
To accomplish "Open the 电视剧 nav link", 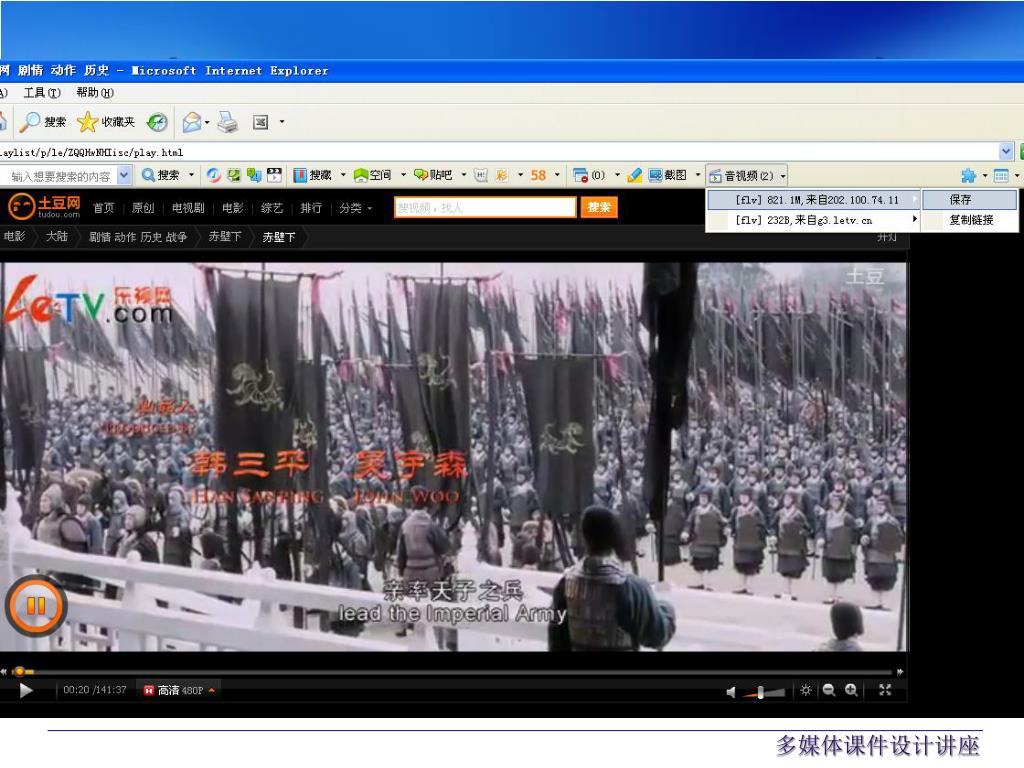I will [188, 208].
